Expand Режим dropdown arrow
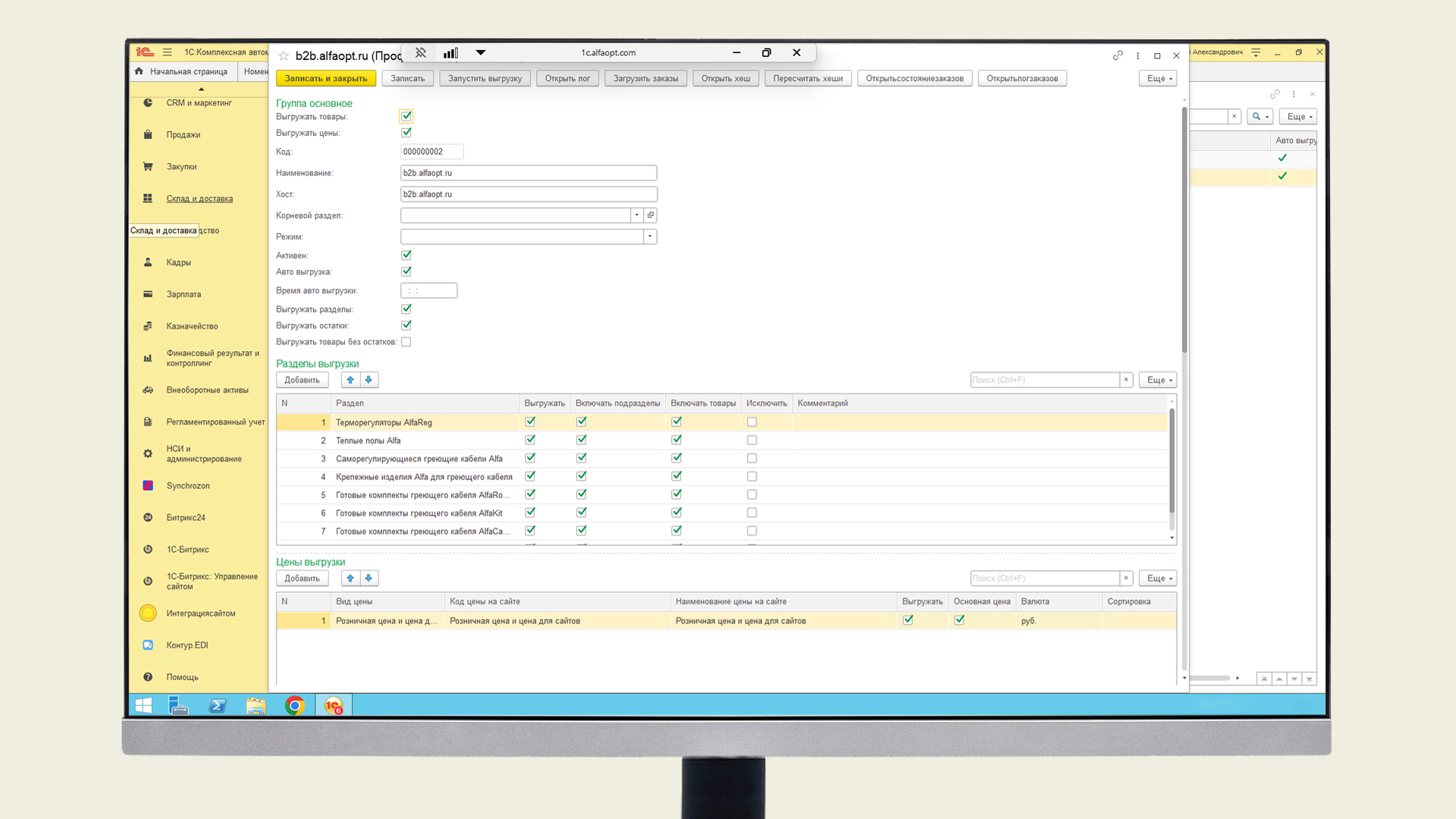The image size is (1456, 819). 650,237
